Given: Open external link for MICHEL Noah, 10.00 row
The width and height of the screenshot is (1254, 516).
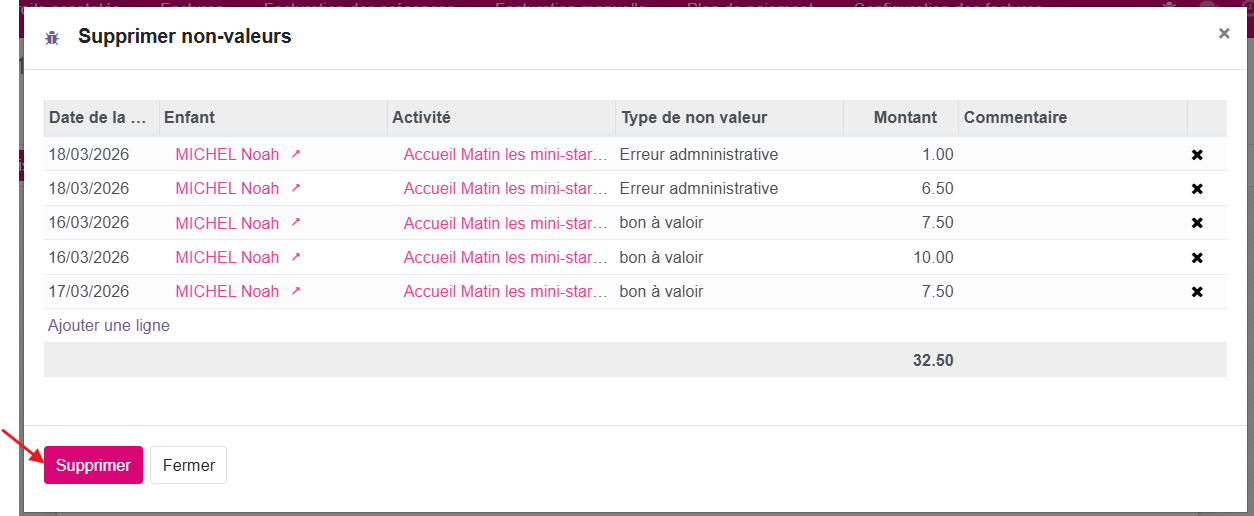Looking at the screenshot, I should pyautogui.click(x=295, y=257).
